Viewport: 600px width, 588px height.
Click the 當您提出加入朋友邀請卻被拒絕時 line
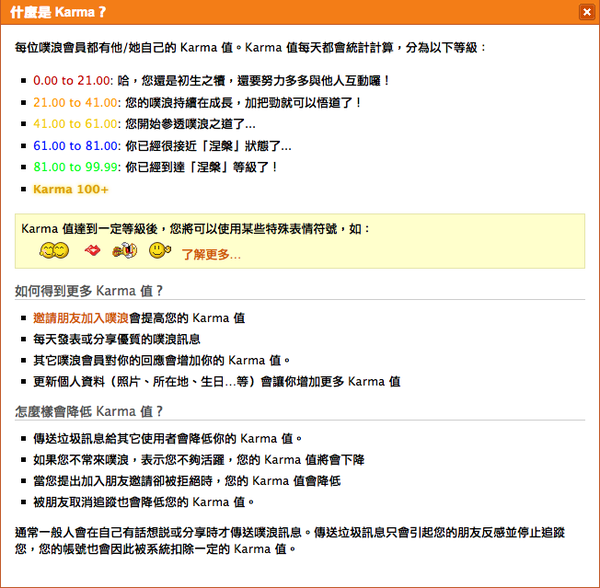tap(187, 481)
